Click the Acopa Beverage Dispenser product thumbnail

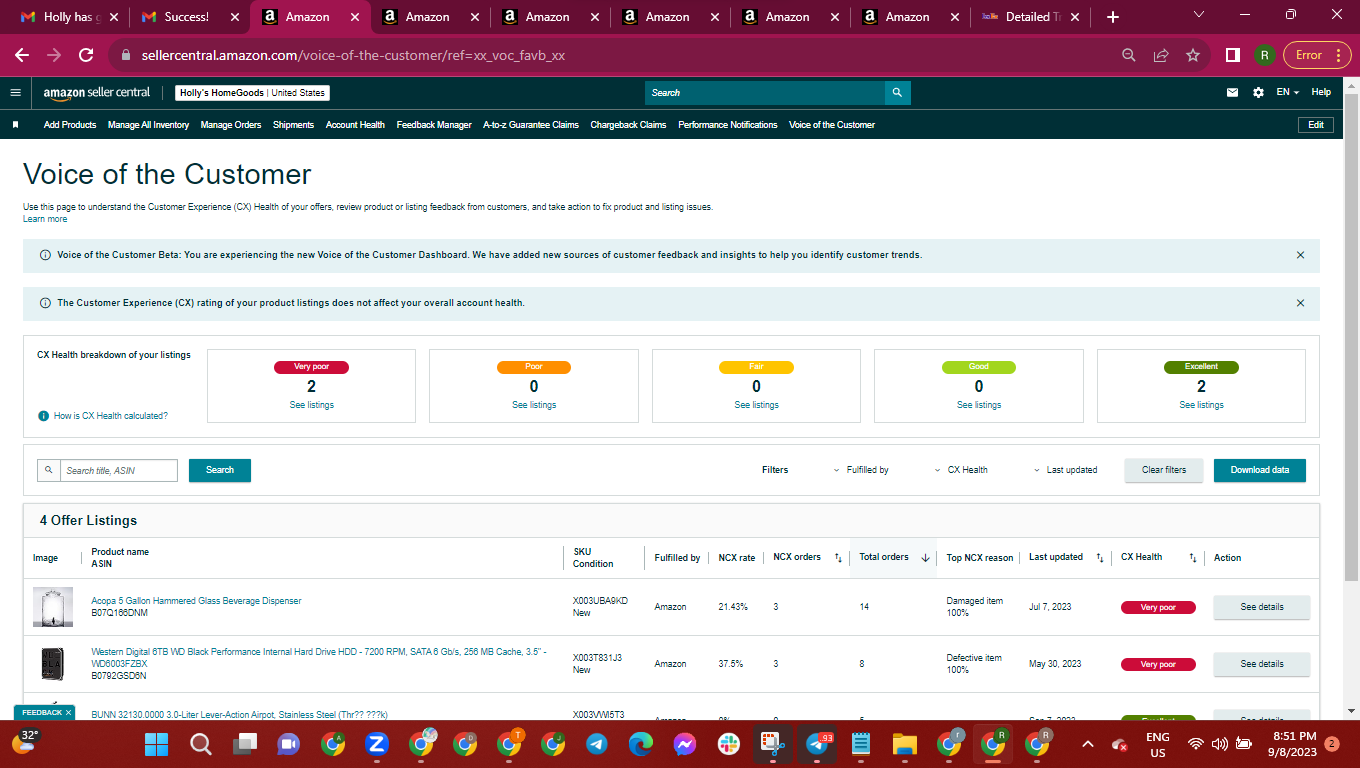pos(53,607)
